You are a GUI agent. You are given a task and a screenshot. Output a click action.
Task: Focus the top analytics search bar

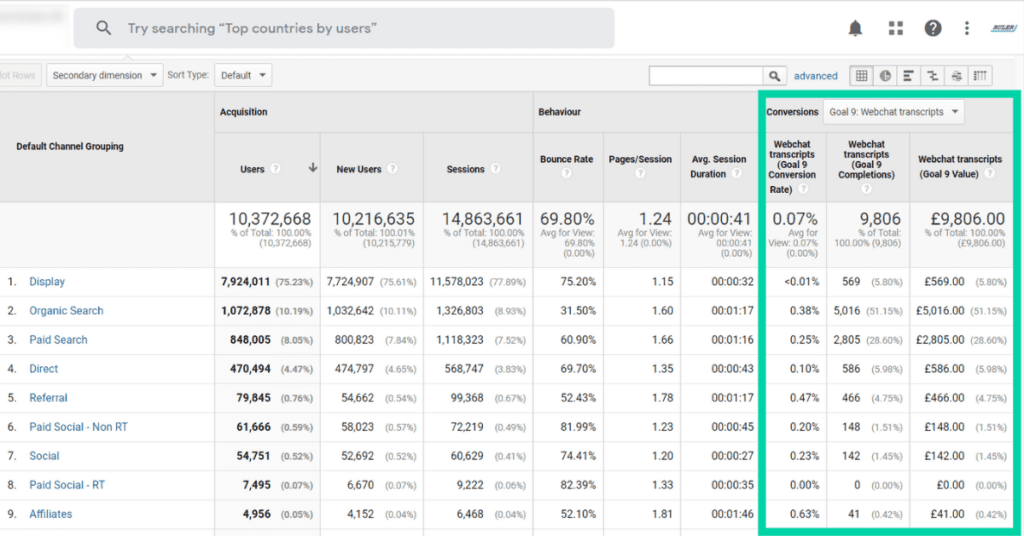345,28
